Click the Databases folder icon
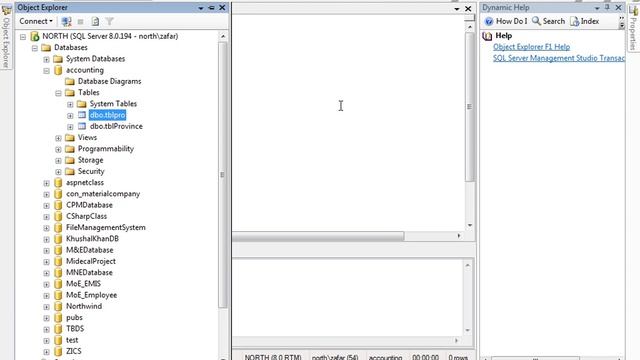The height and width of the screenshot is (360, 640). (x=46, y=48)
